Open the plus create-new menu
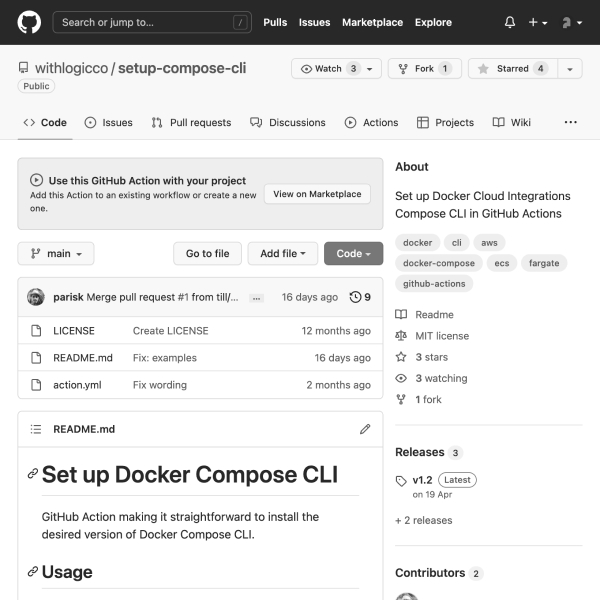This screenshot has height=600, width=600. [538, 22]
